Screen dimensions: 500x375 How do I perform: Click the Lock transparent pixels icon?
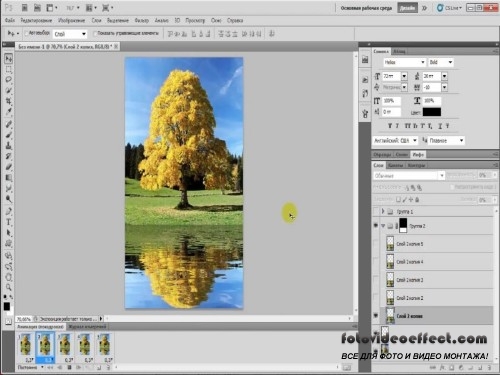(398, 200)
